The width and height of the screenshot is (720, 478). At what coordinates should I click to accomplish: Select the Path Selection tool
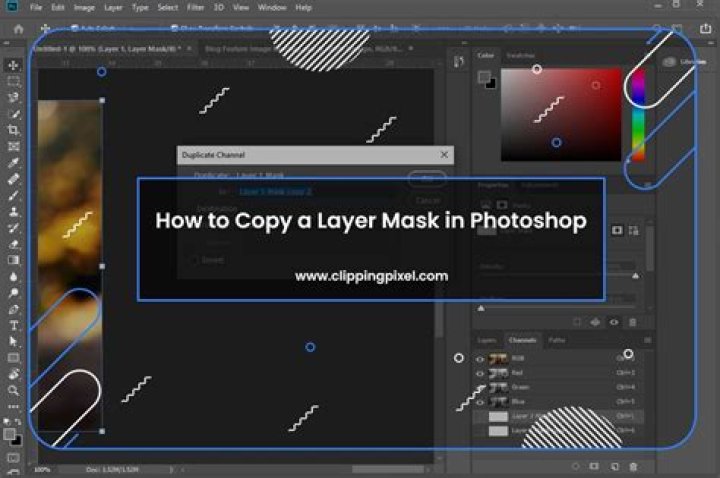coord(13,342)
